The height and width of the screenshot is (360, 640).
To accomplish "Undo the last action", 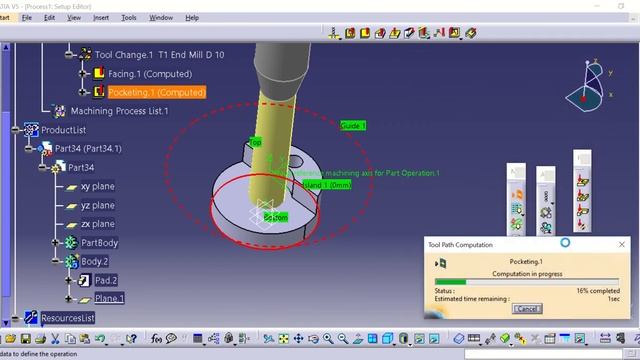I will click(x=100, y=338).
